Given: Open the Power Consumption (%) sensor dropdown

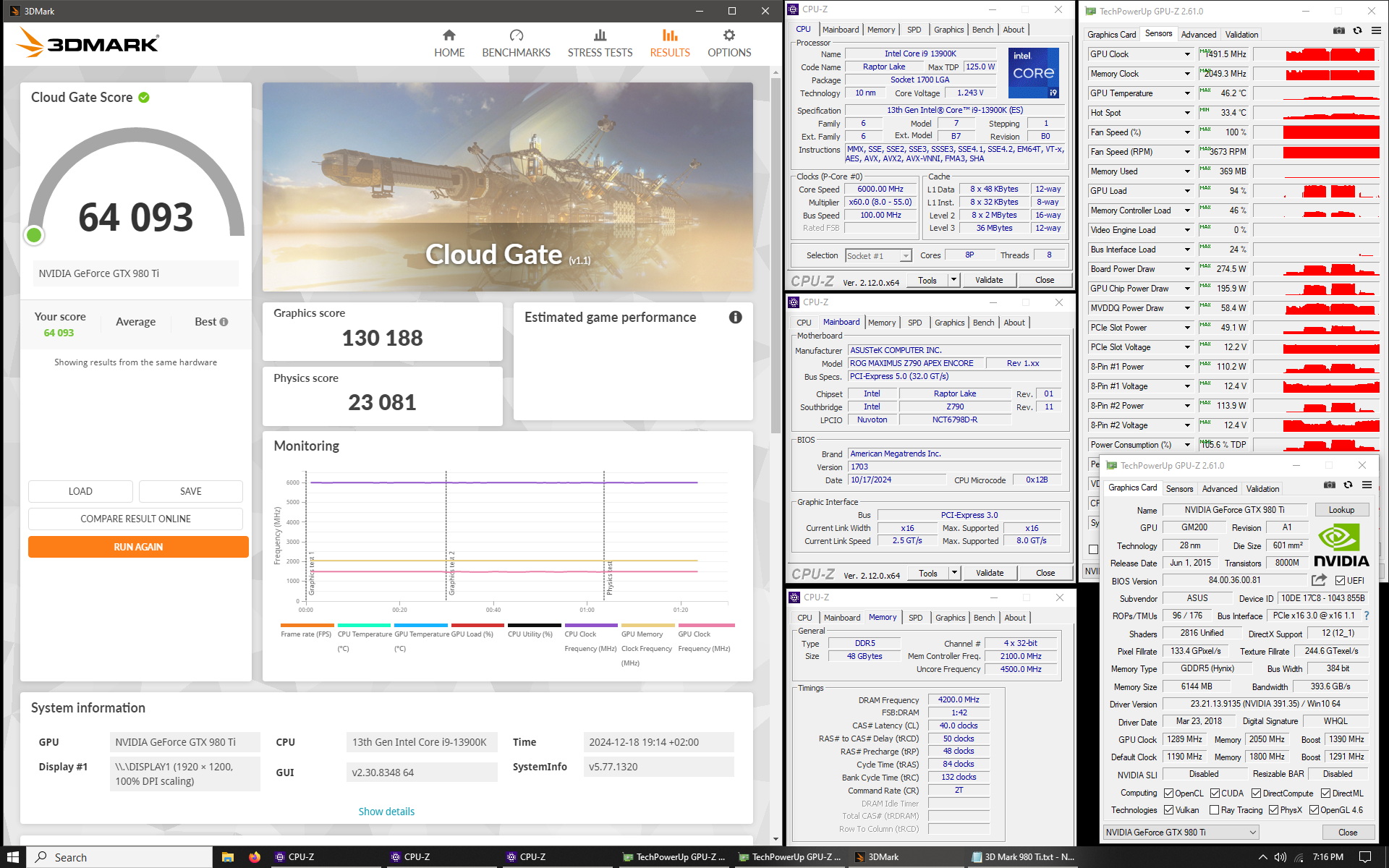Looking at the screenshot, I should click(1187, 445).
